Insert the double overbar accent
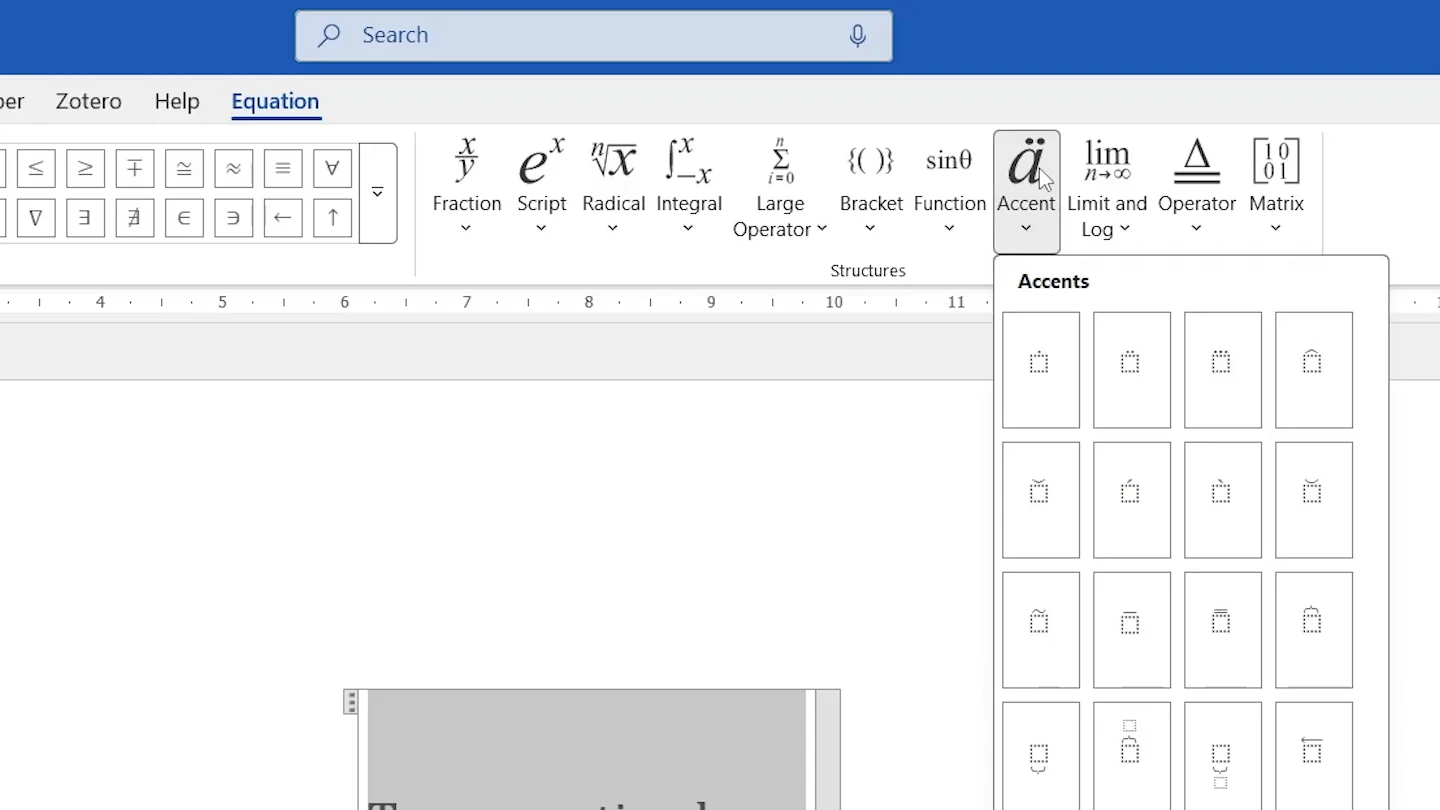 1223,630
